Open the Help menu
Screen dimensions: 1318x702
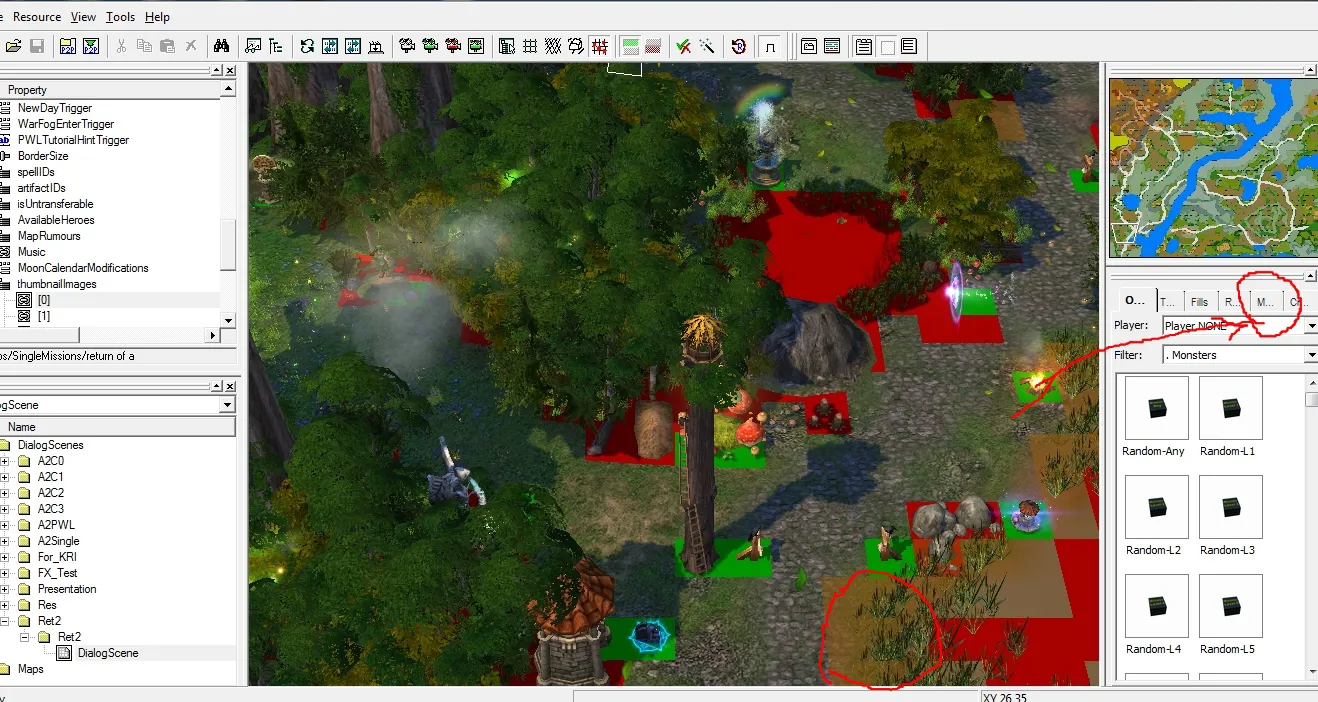point(157,17)
